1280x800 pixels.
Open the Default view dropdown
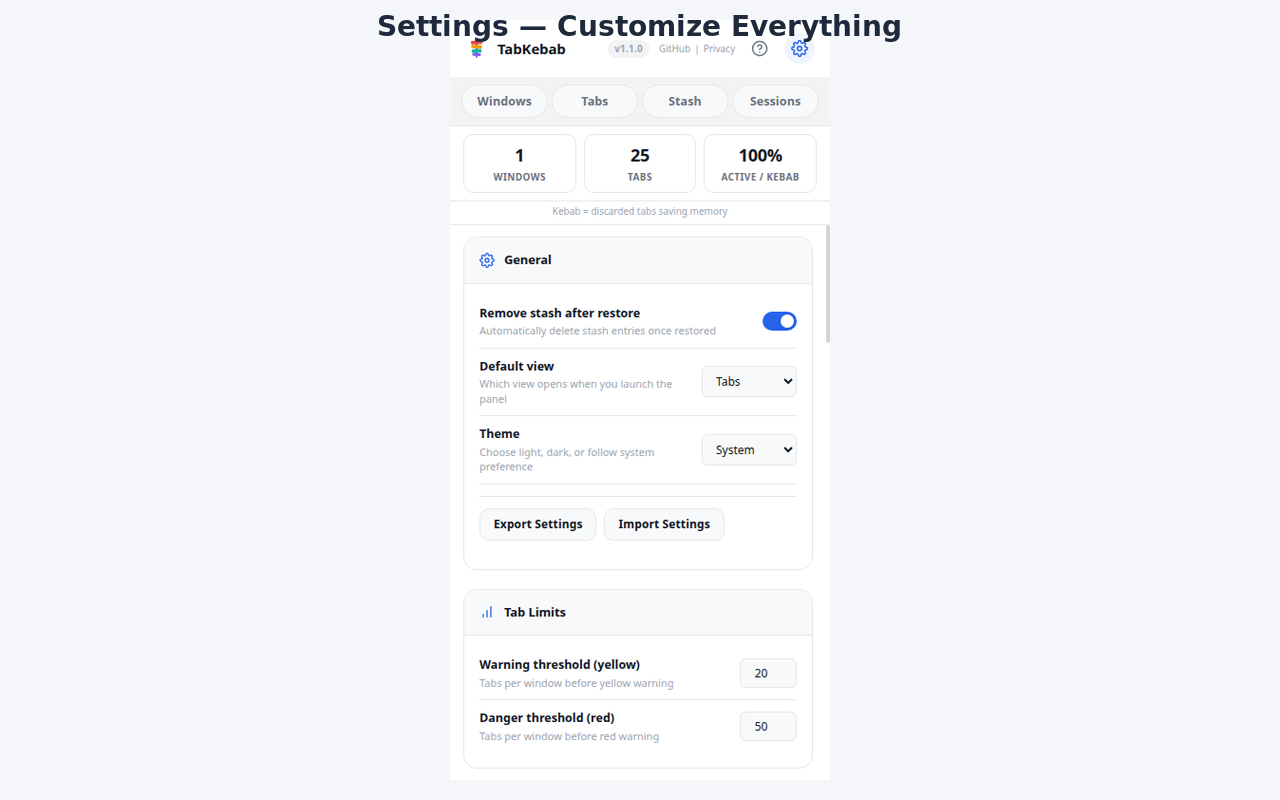(x=749, y=381)
